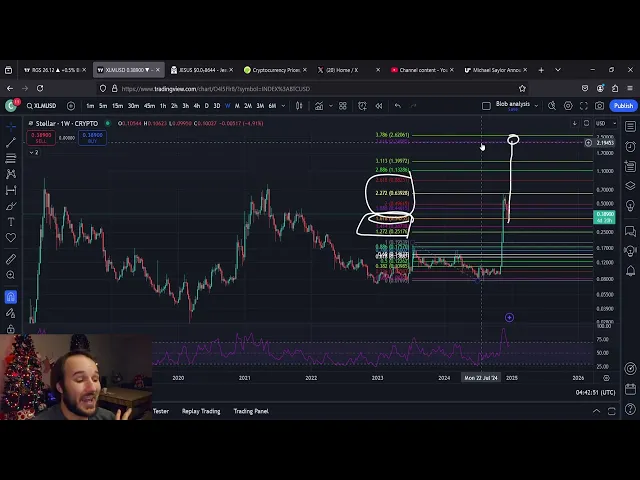640x480 pixels.
Task: Click the compare or add symbol plus button
Action: tap(71, 106)
